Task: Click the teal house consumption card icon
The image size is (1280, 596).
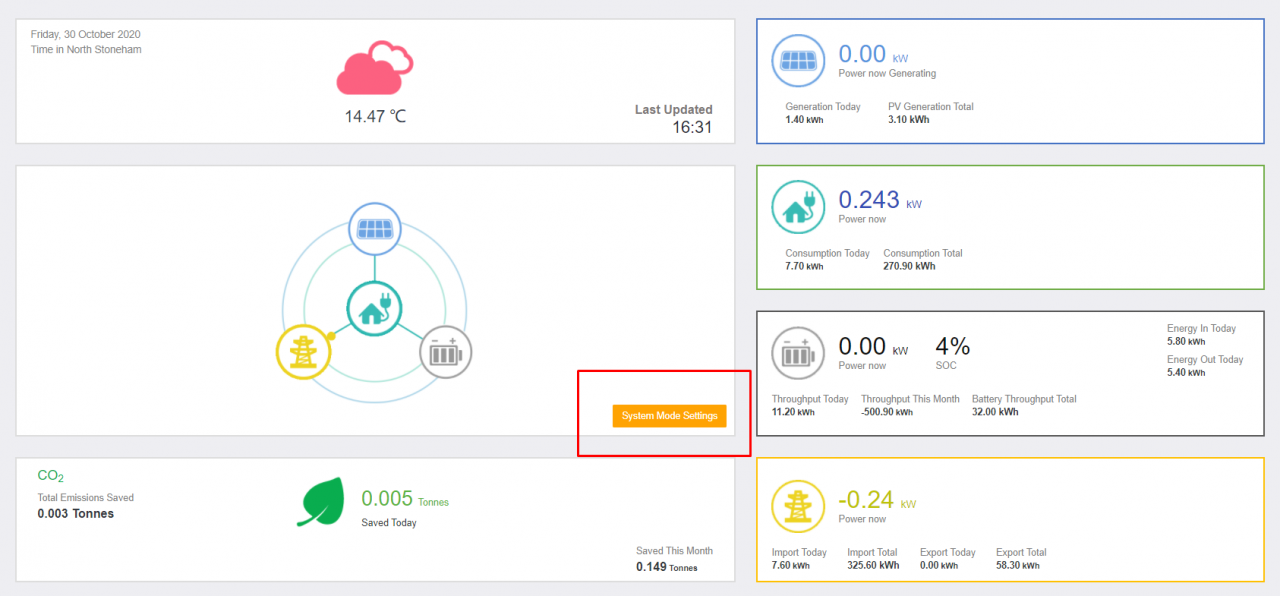Action: [x=798, y=207]
